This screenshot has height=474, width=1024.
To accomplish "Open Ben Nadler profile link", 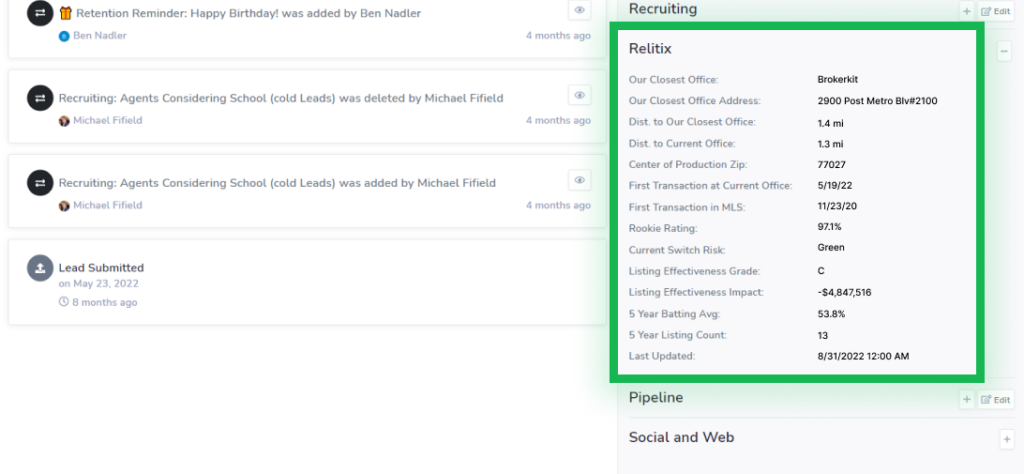I will [100, 35].
